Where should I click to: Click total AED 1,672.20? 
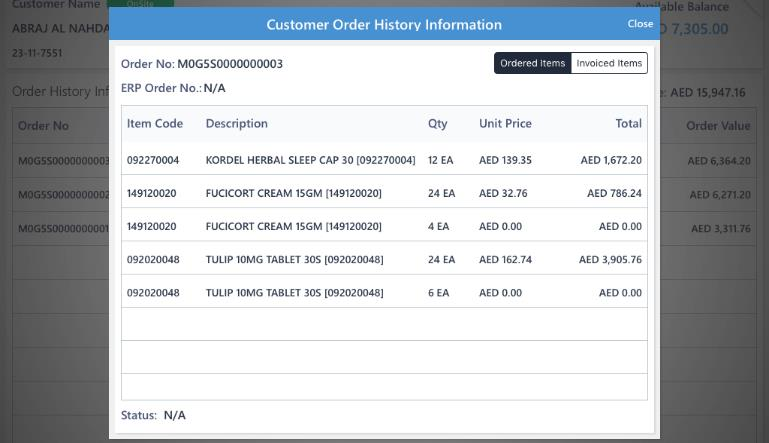coord(611,160)
